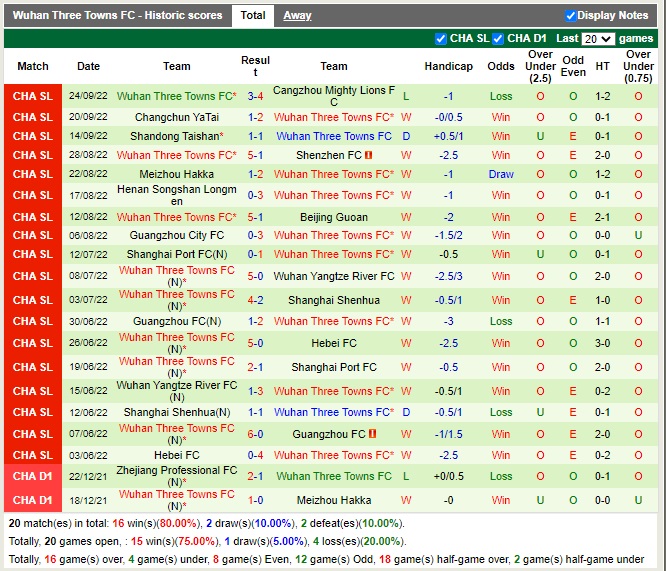This screenshot has width=666, height=571.
Task: Open the Shandong Taishan team link
Action: pyautogui.click(x=174, y=136)
